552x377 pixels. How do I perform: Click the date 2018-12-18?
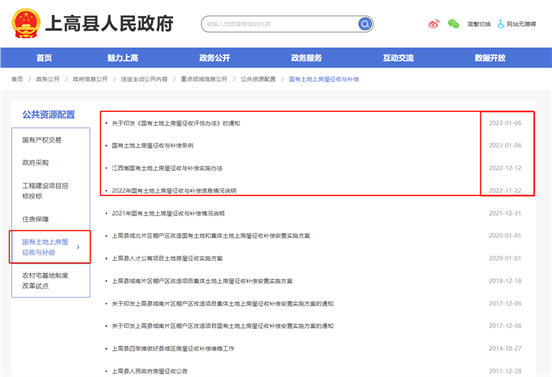point(505,281)
